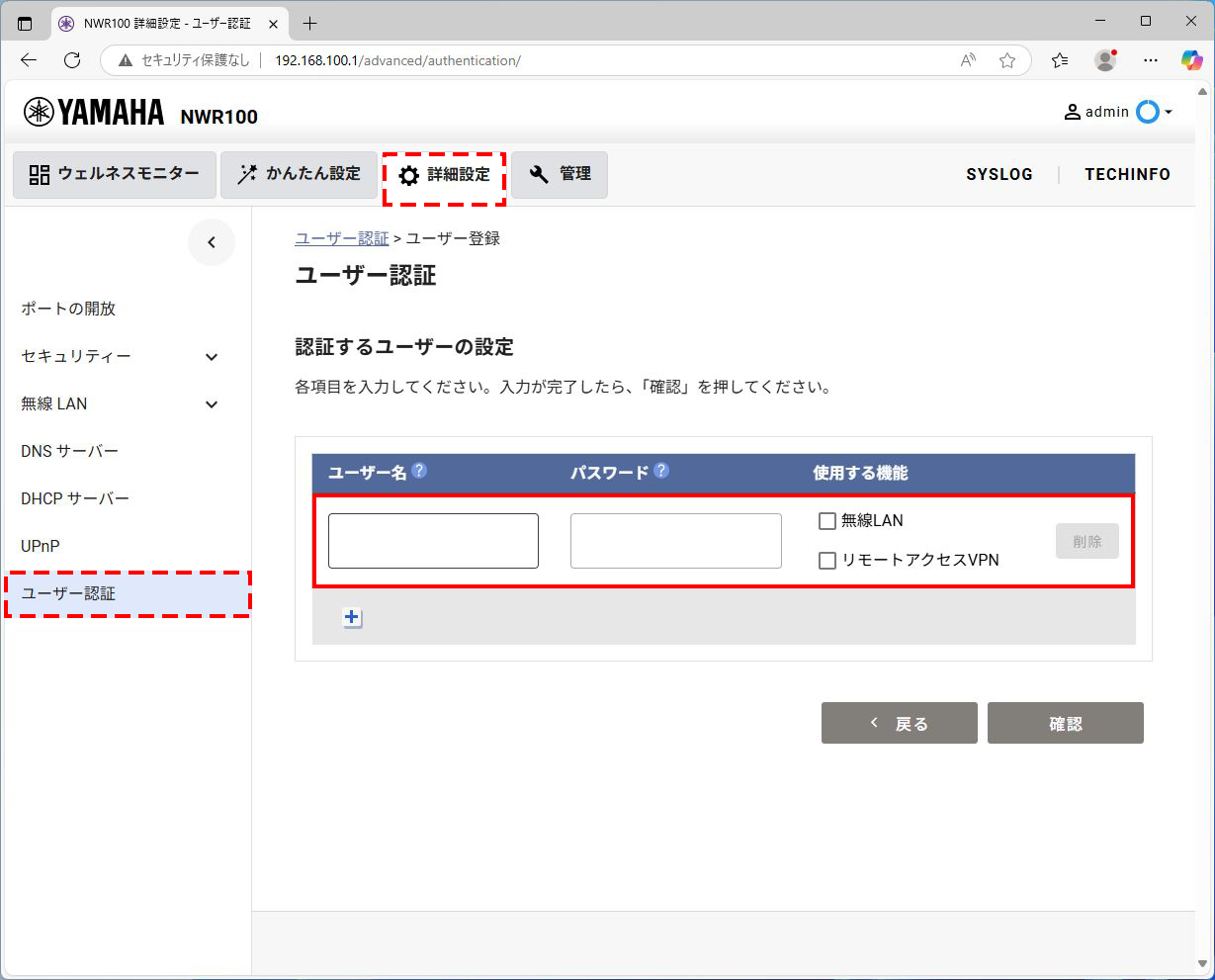Click the YAMAHA logo
This screenshot has height=980, width=1215.
92,112
